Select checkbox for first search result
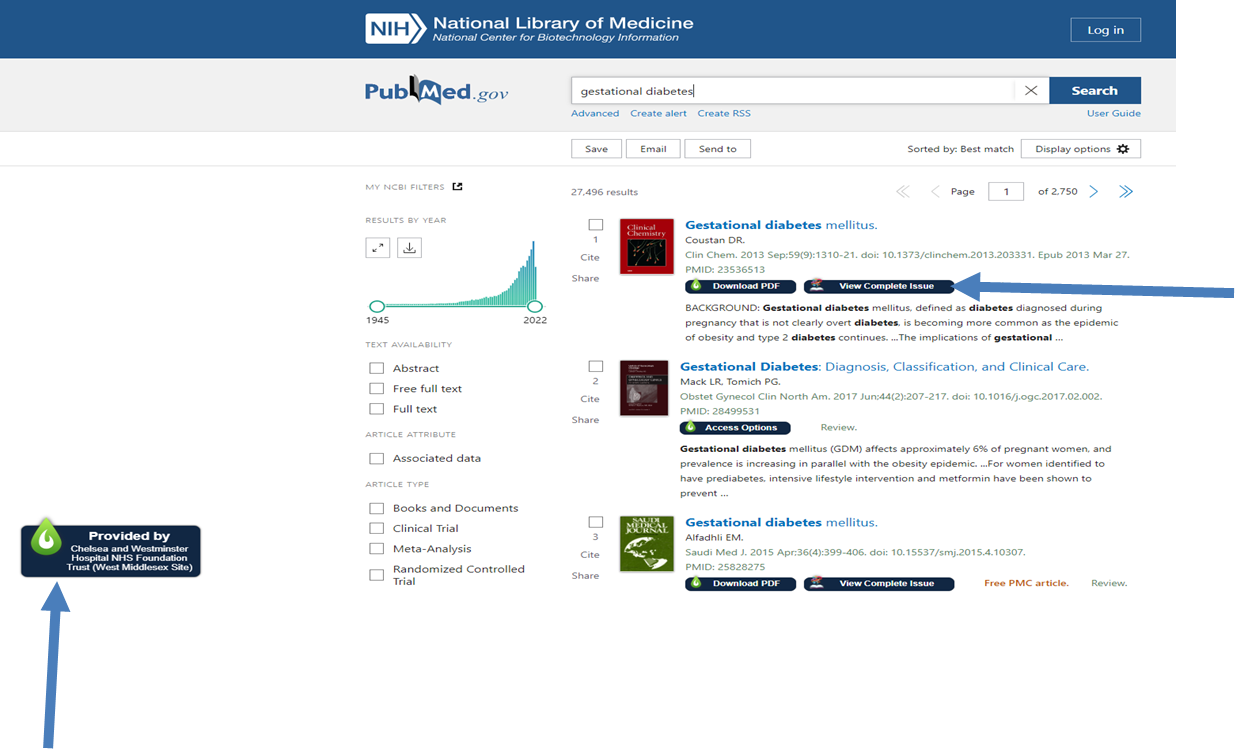The height and width of the screenshot is (749, 1235). click(x=596, y=225)
